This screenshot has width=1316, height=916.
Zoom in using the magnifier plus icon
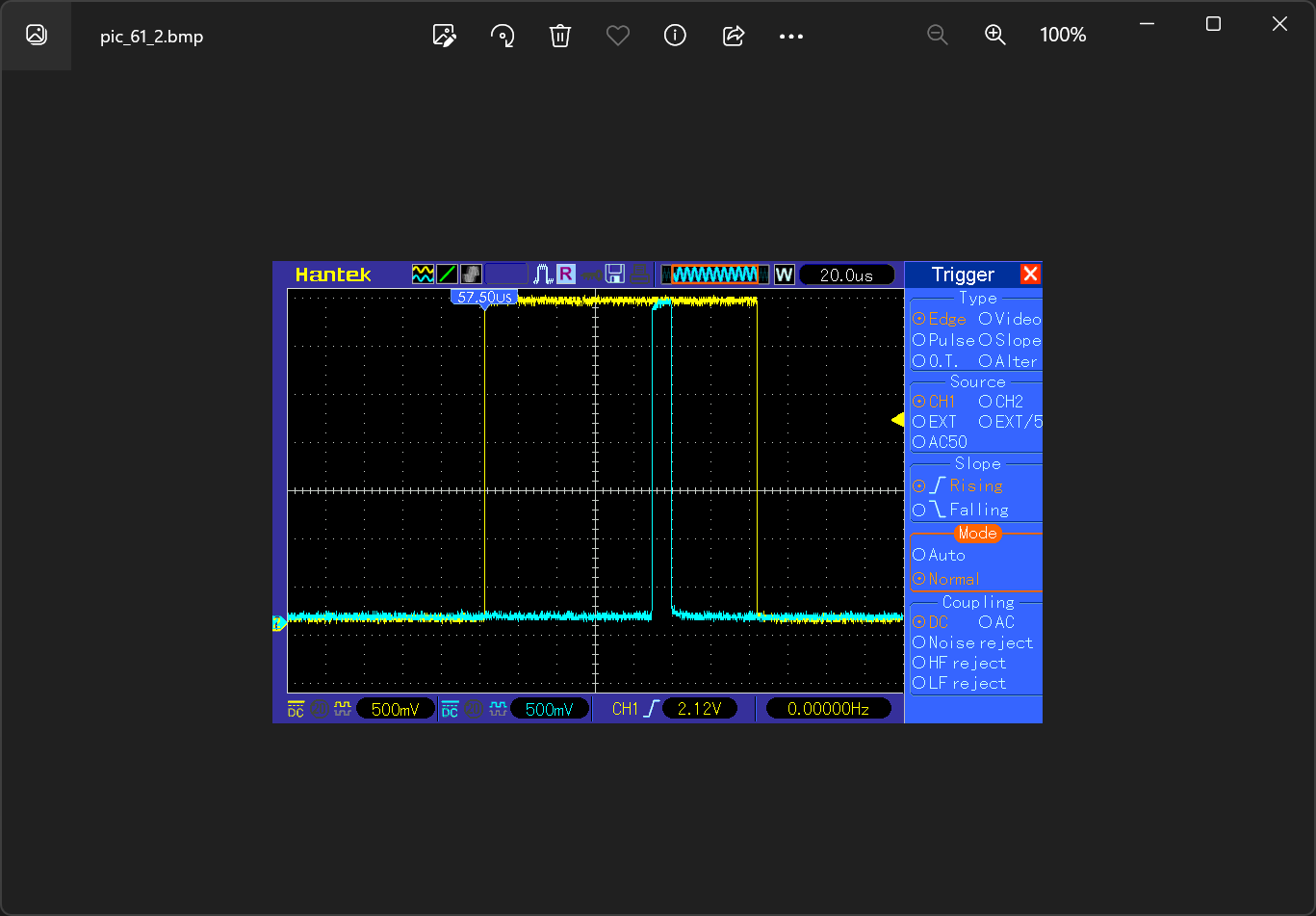[995, 36]
